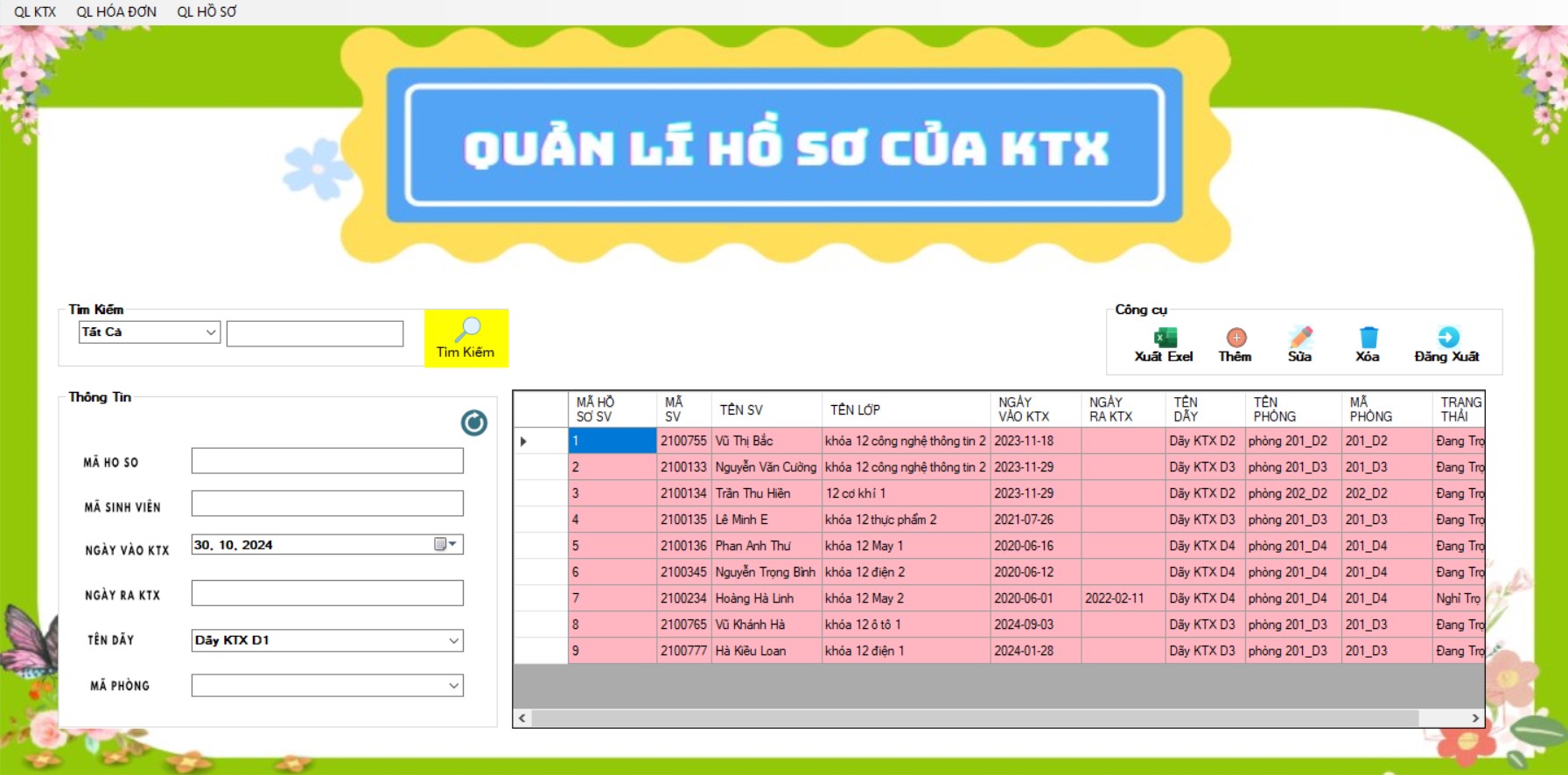The width and height of the screenshot is (1568, 775).
Task: Click the Đăng Xuất arrow icon
Action: click(1448, 337)
